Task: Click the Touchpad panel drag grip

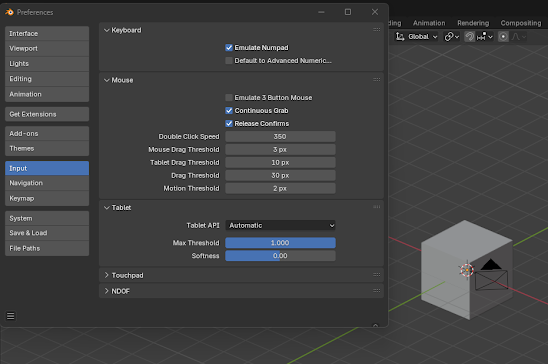Action: (x=376, y=275)
